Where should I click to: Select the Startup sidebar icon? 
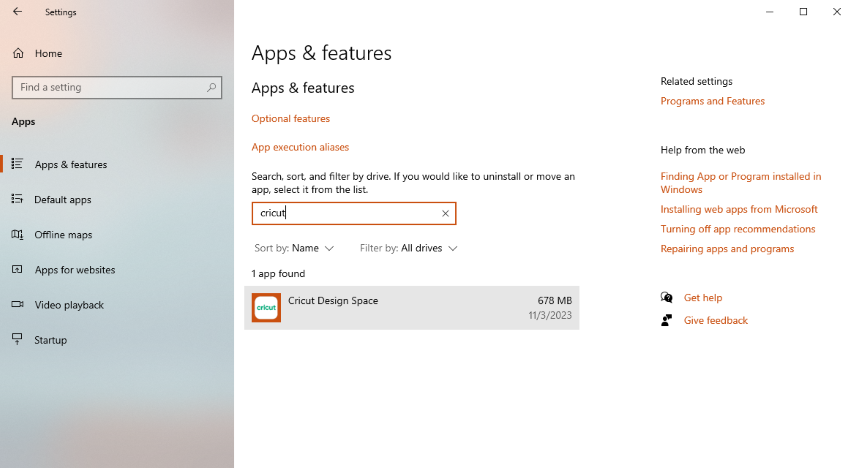[17, 339]
